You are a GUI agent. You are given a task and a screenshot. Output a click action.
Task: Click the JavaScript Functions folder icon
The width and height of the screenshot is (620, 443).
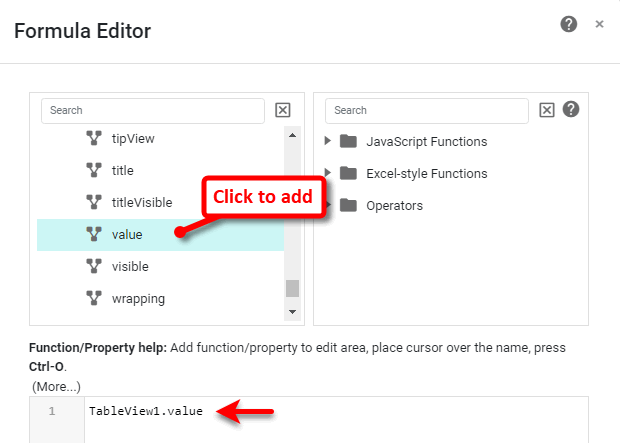(x=348, y=141)
